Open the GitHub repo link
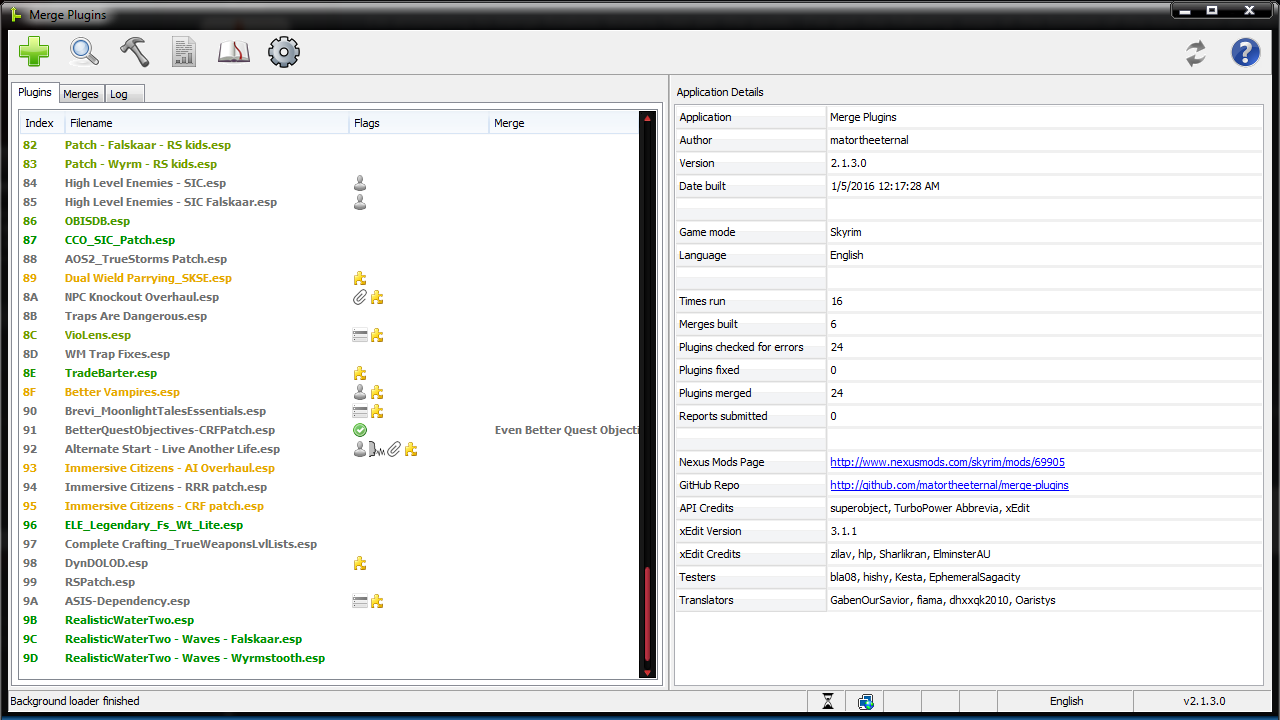Viewport: 1280px width, 720px height. tap(949, 485)
